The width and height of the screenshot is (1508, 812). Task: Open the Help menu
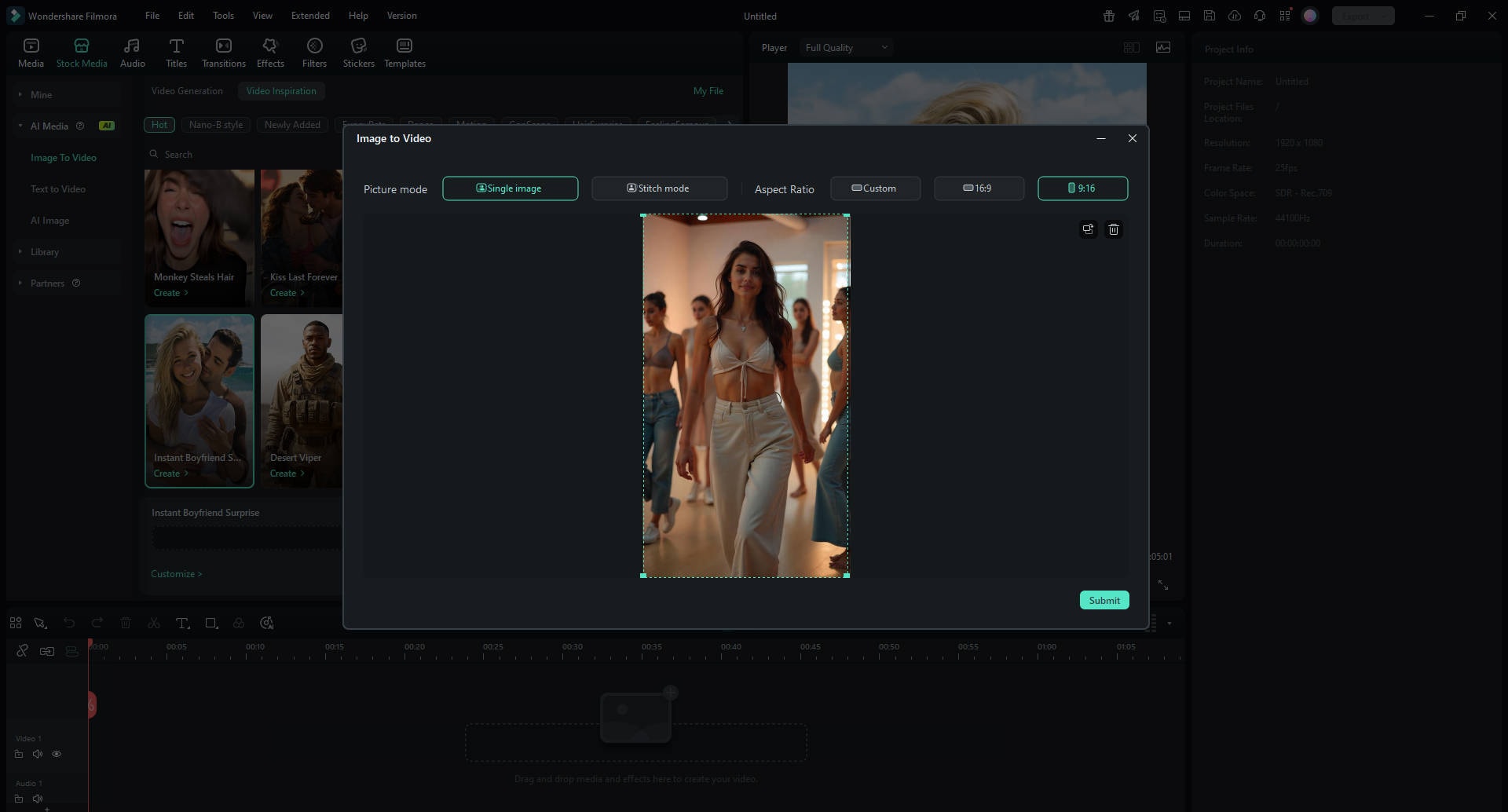tap(358, 16)
